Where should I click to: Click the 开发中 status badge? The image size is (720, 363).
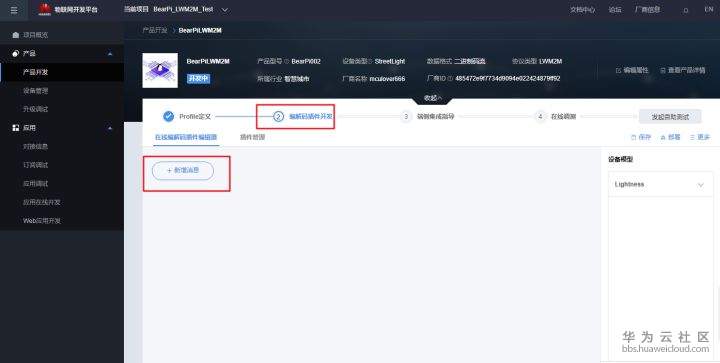tap(198, 78)
